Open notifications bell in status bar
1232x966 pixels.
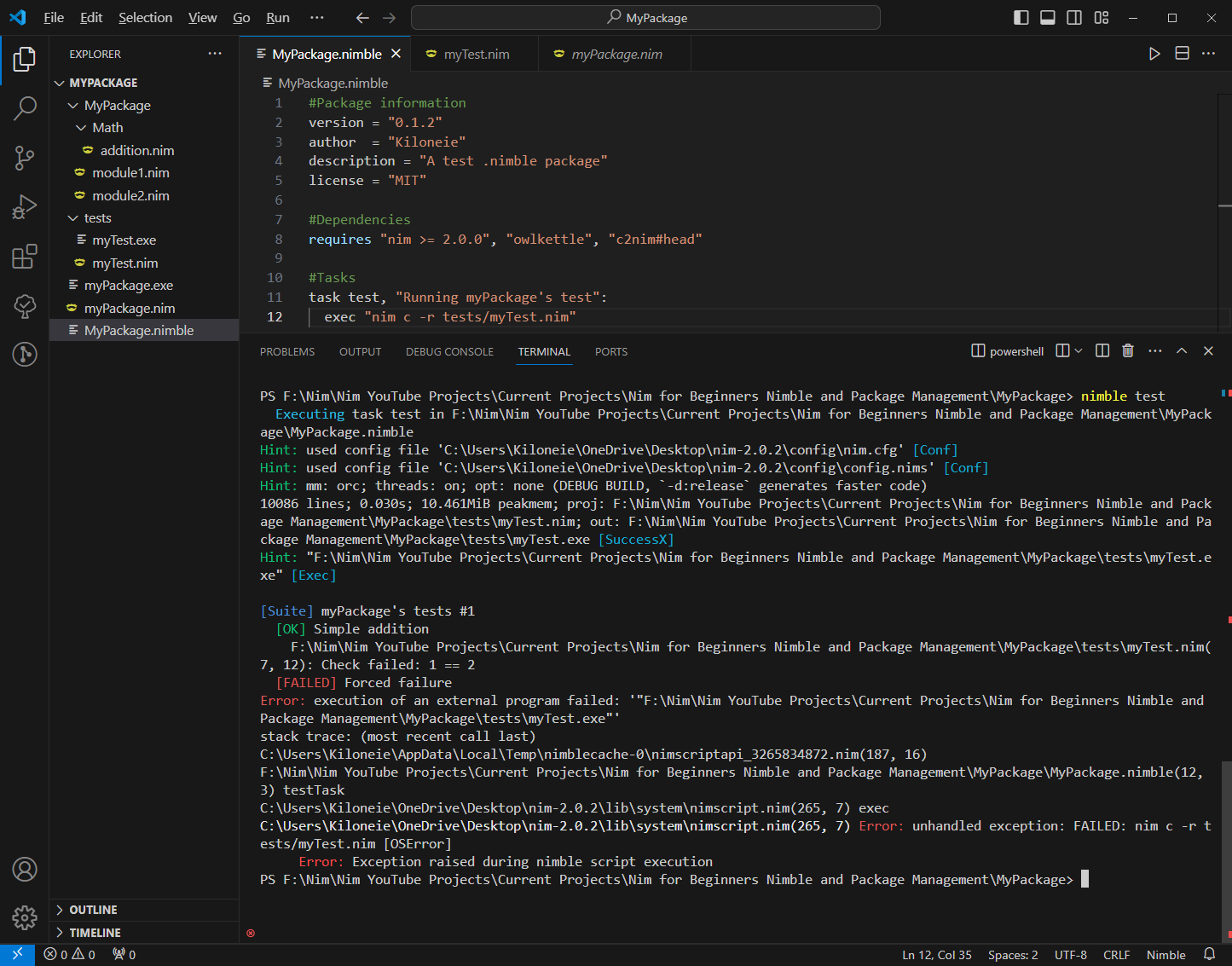pos(1209,955)
